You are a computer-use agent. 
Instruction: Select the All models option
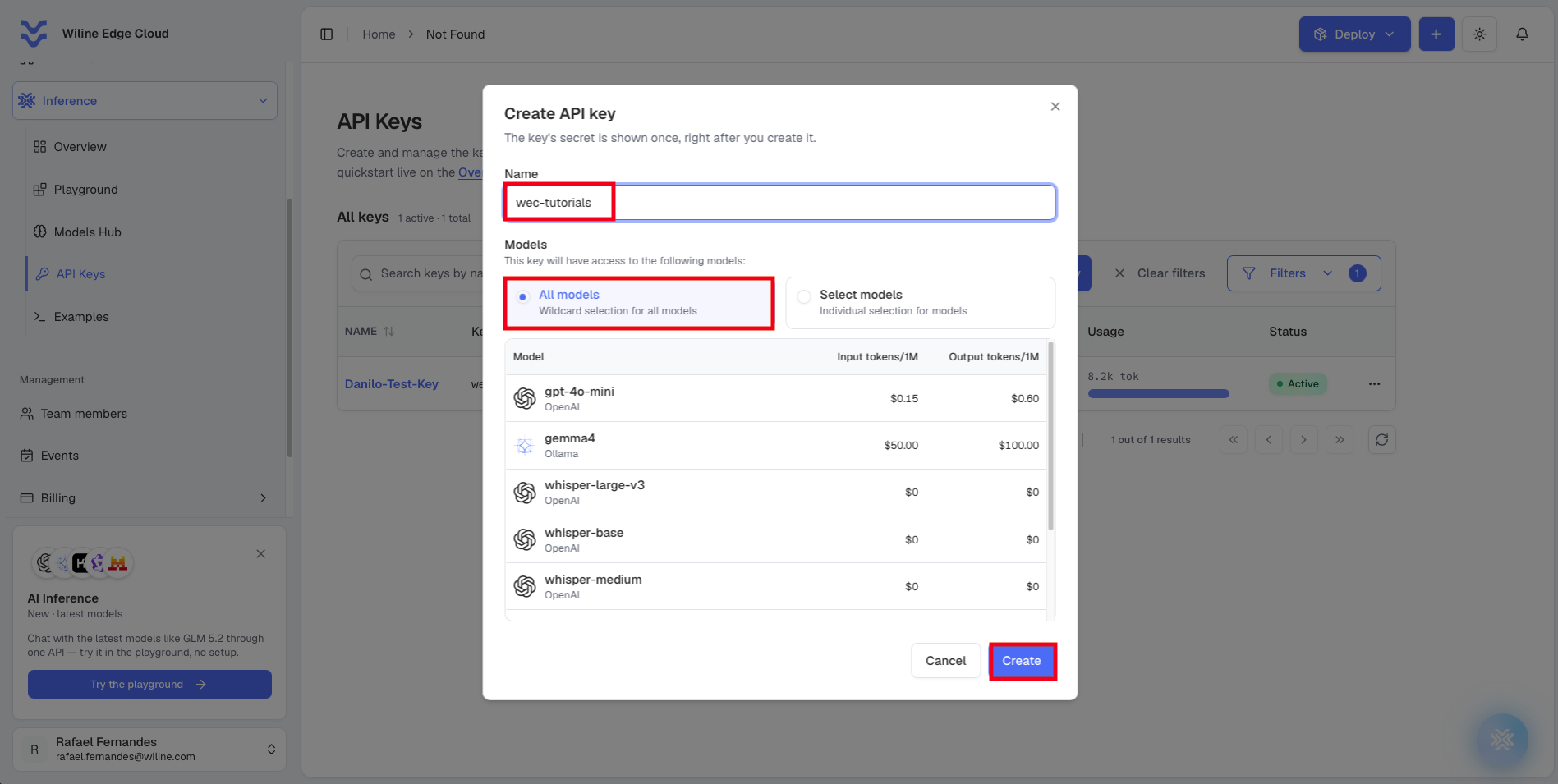(x=639, y=303)
